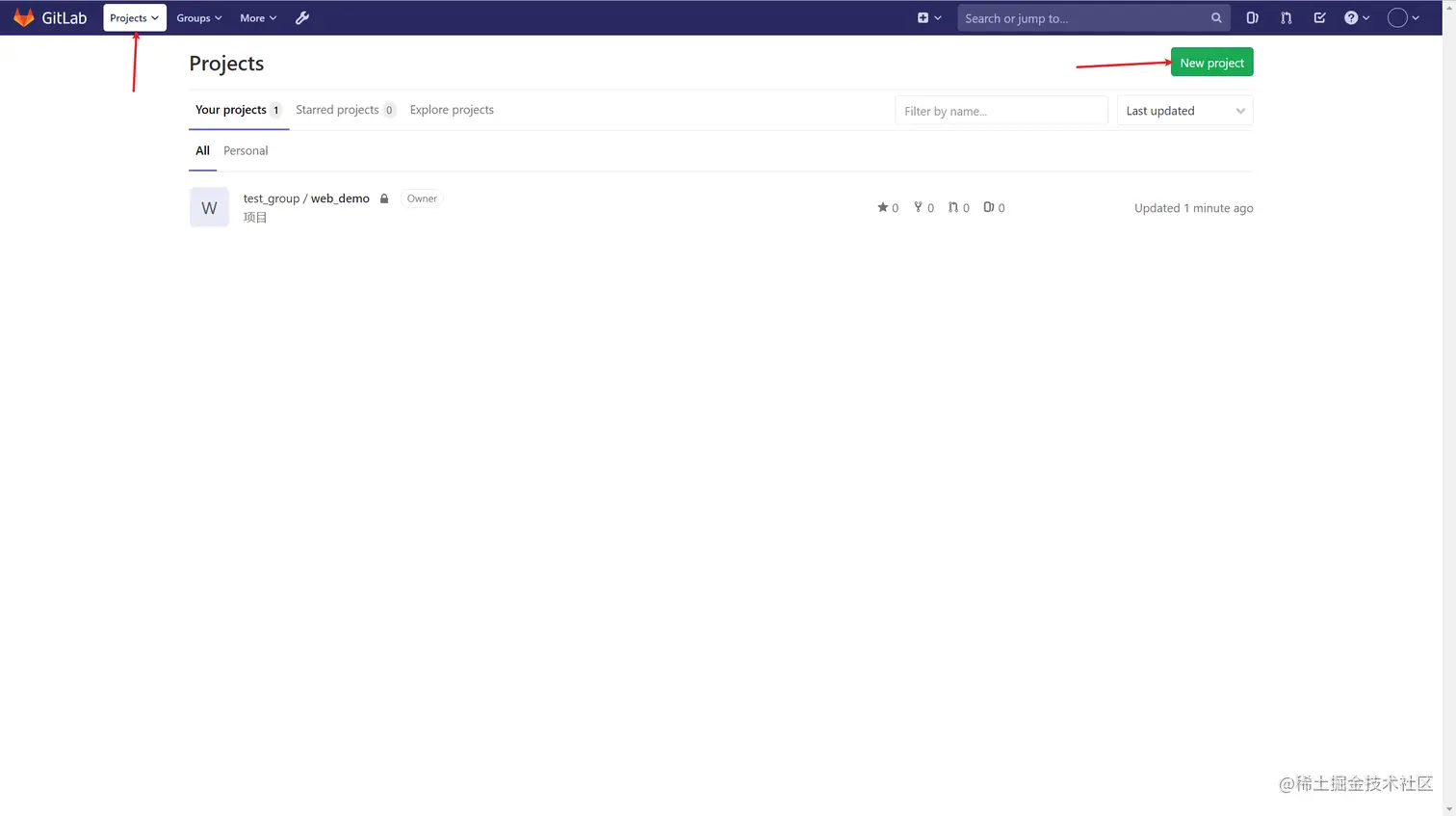The width and height of the screenshot is (1456, 816).
Task: Select the Personal filter tab
Action: click(246, 151)
